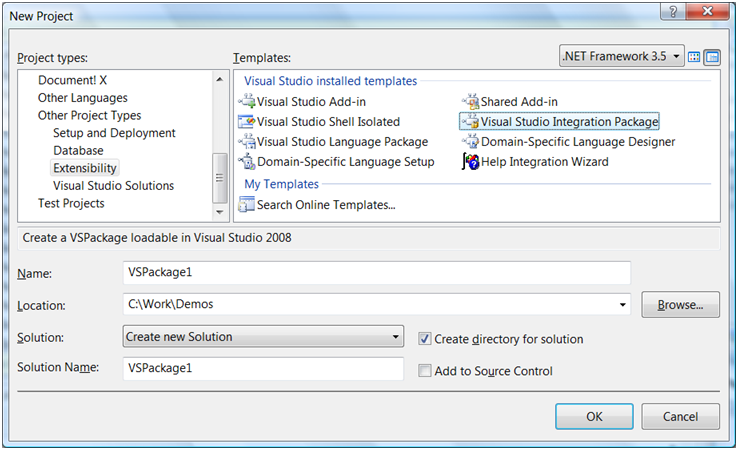This screenshot has height=450, width=738.
Task: Click the Search Online Templates icon
Action: [x=247, y=205]
